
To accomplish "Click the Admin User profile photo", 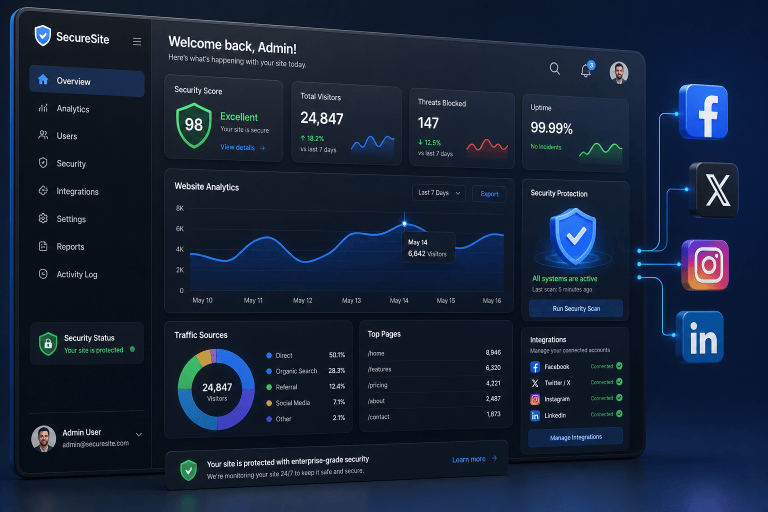I will click(x=44, y=438).
